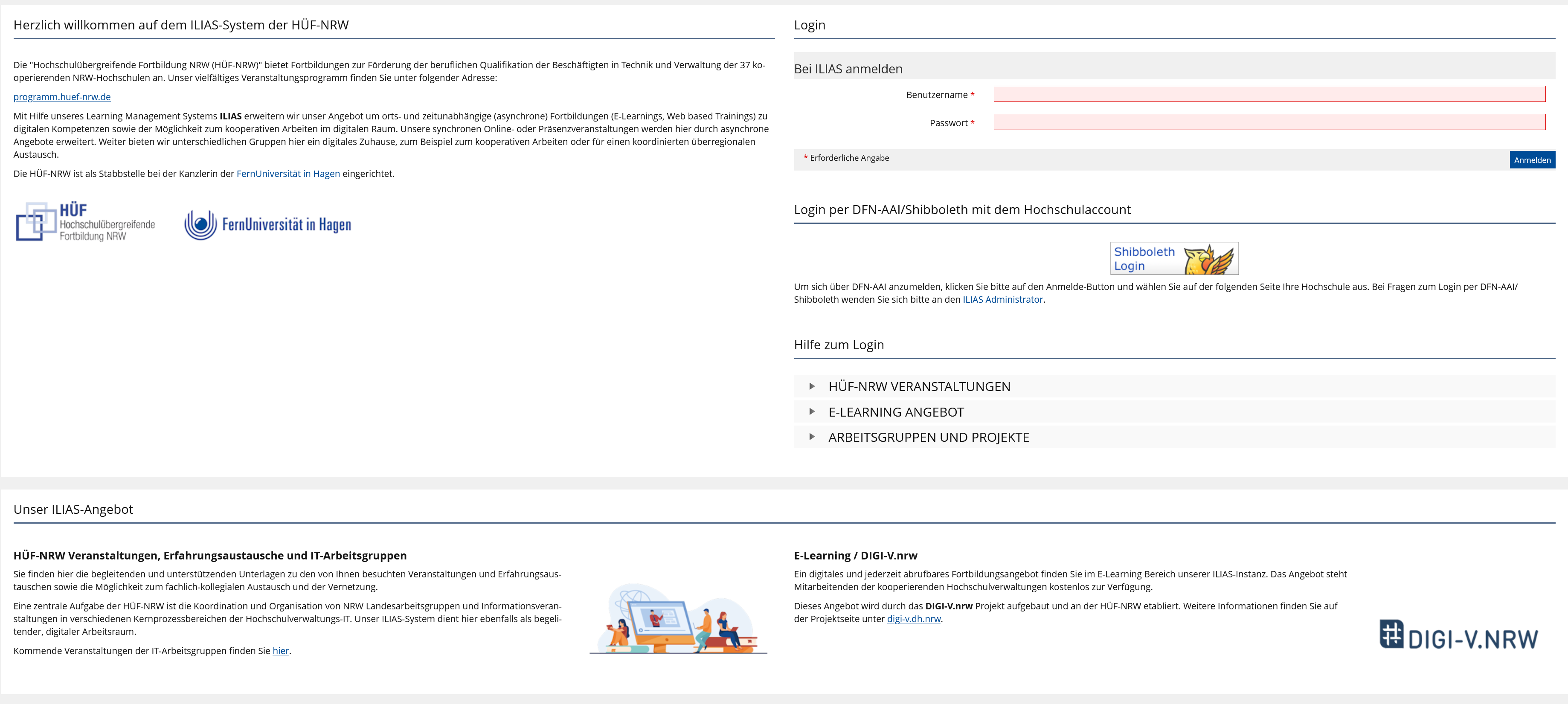Expand the HÜF-NRW VERANSTALTUNGEN section arrow
The height and width of the screenshot is (704, 1568).
(x=811, y=386)
